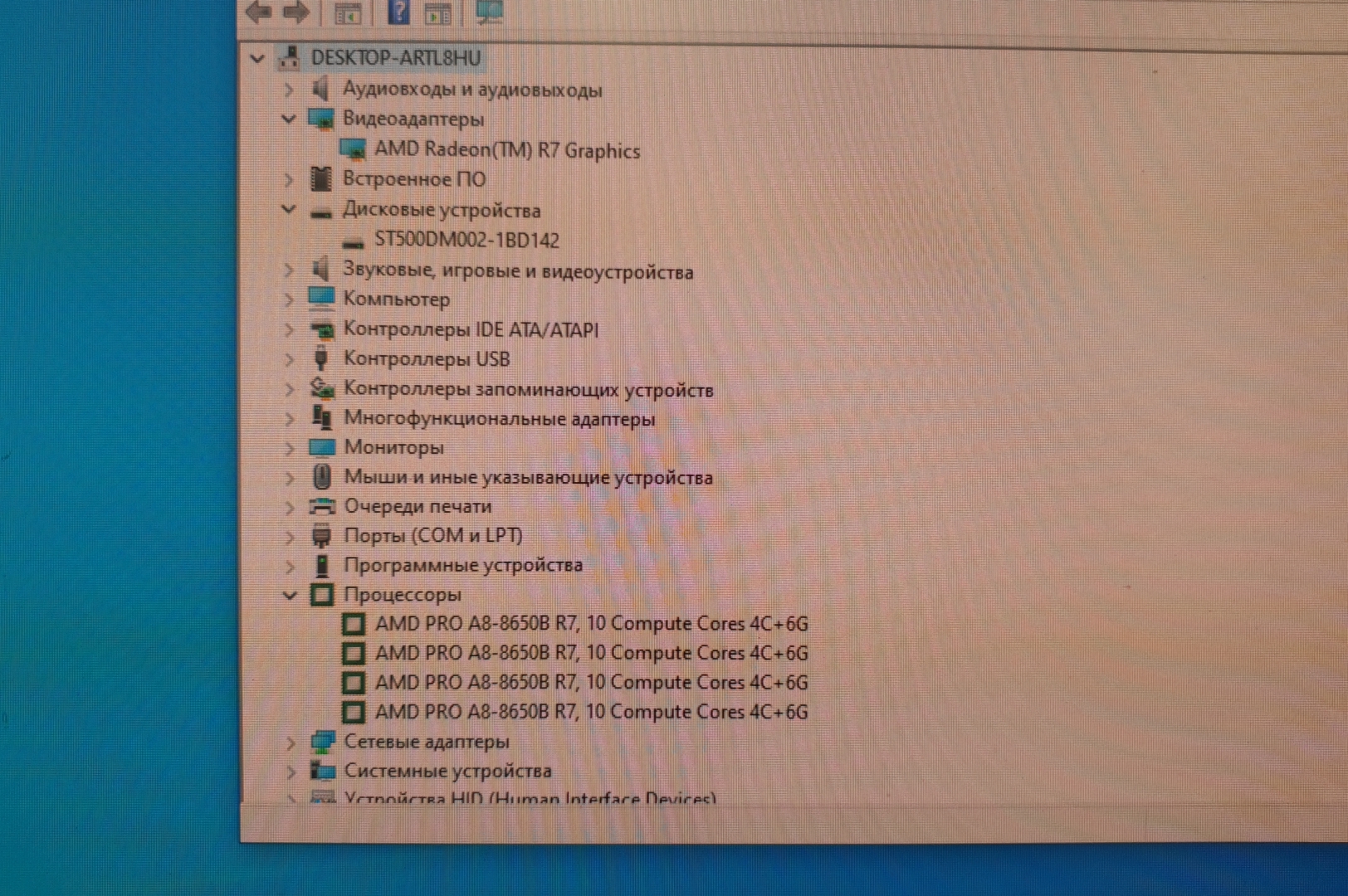This screenshot has height=896, width=1348.
Task: Expand Мыши и иные указывающие устройства chevron
Action: tap(289, 477)
